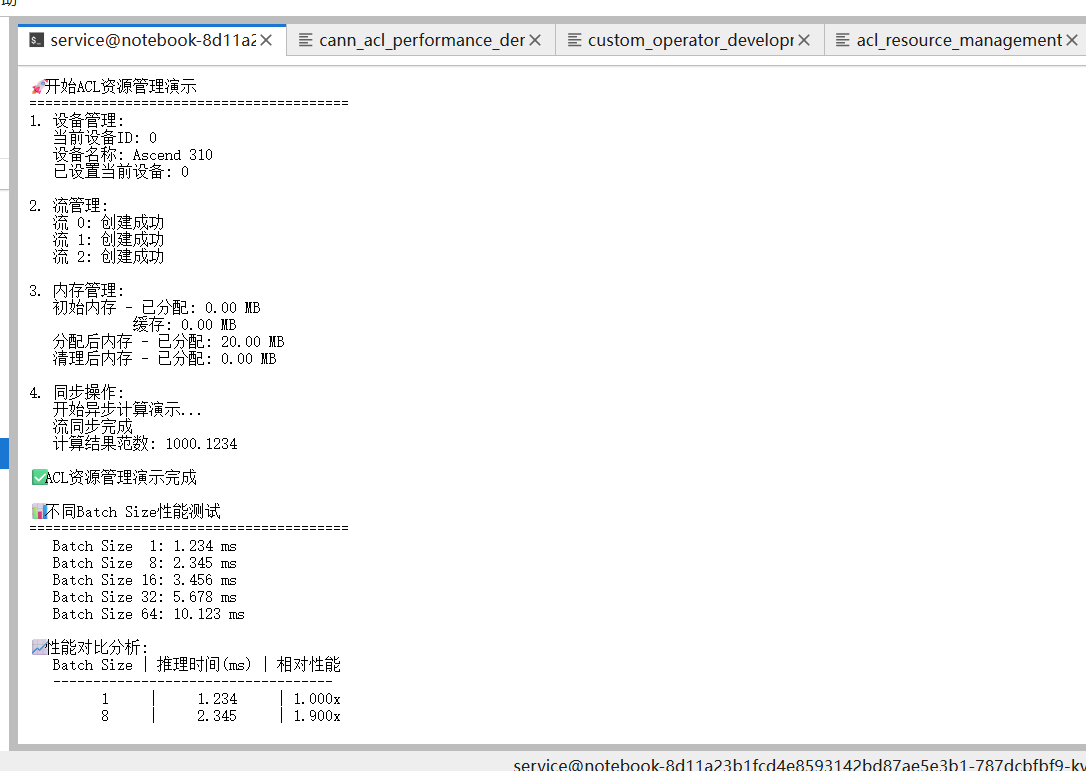Select the acl_resource_management tab
Viewport: 1086px width, 771px height.
pos(958,40)
